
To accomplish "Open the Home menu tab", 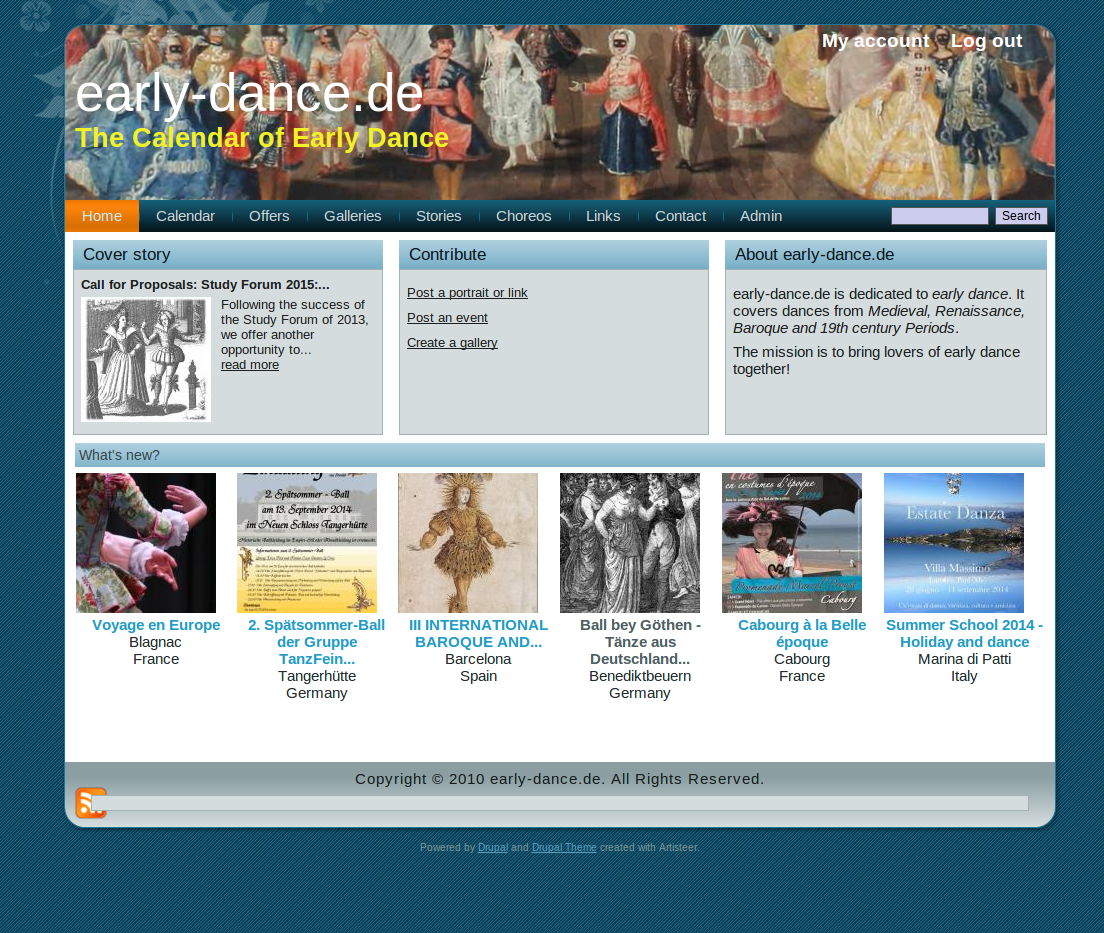I will click(102, 216).
